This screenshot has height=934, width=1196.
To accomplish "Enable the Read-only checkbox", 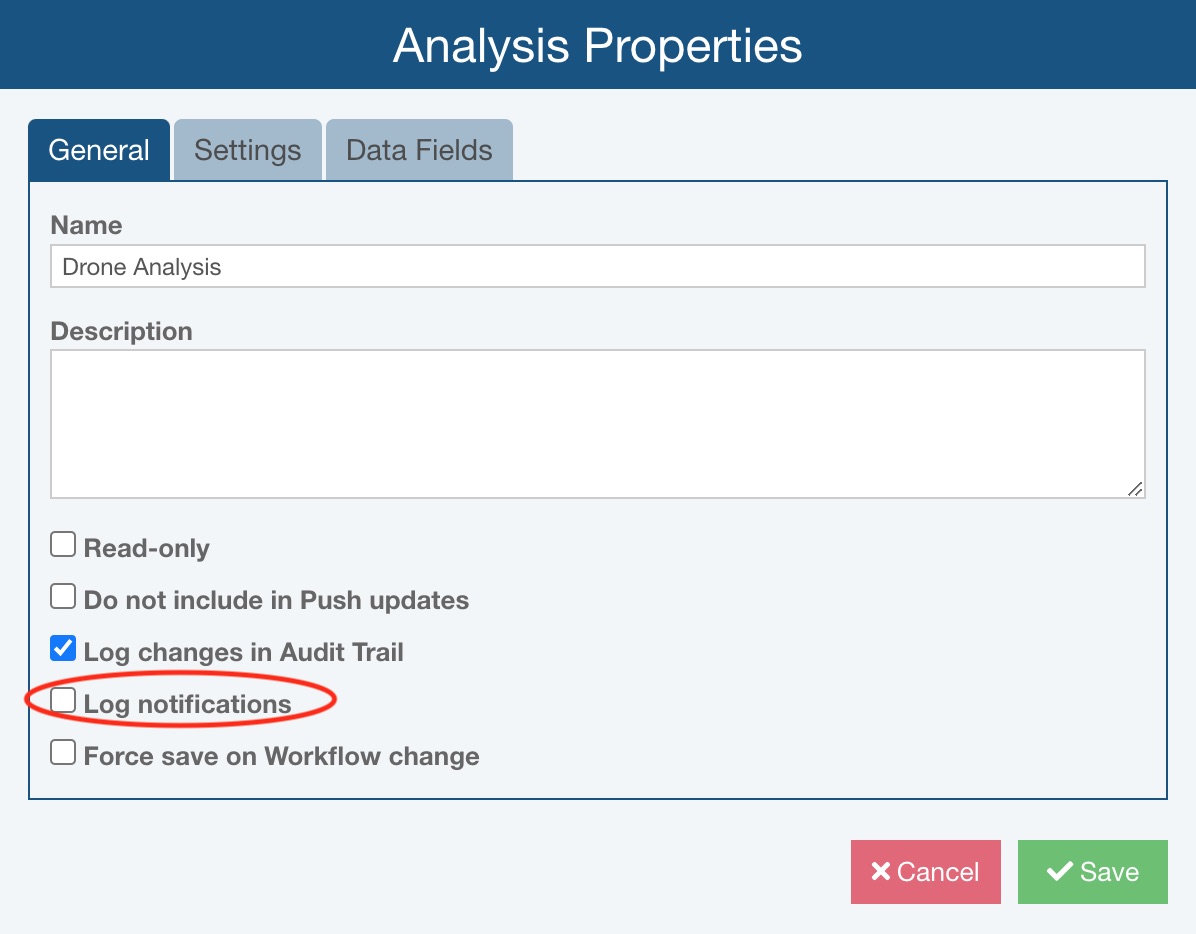I will (x=63, y=545).
